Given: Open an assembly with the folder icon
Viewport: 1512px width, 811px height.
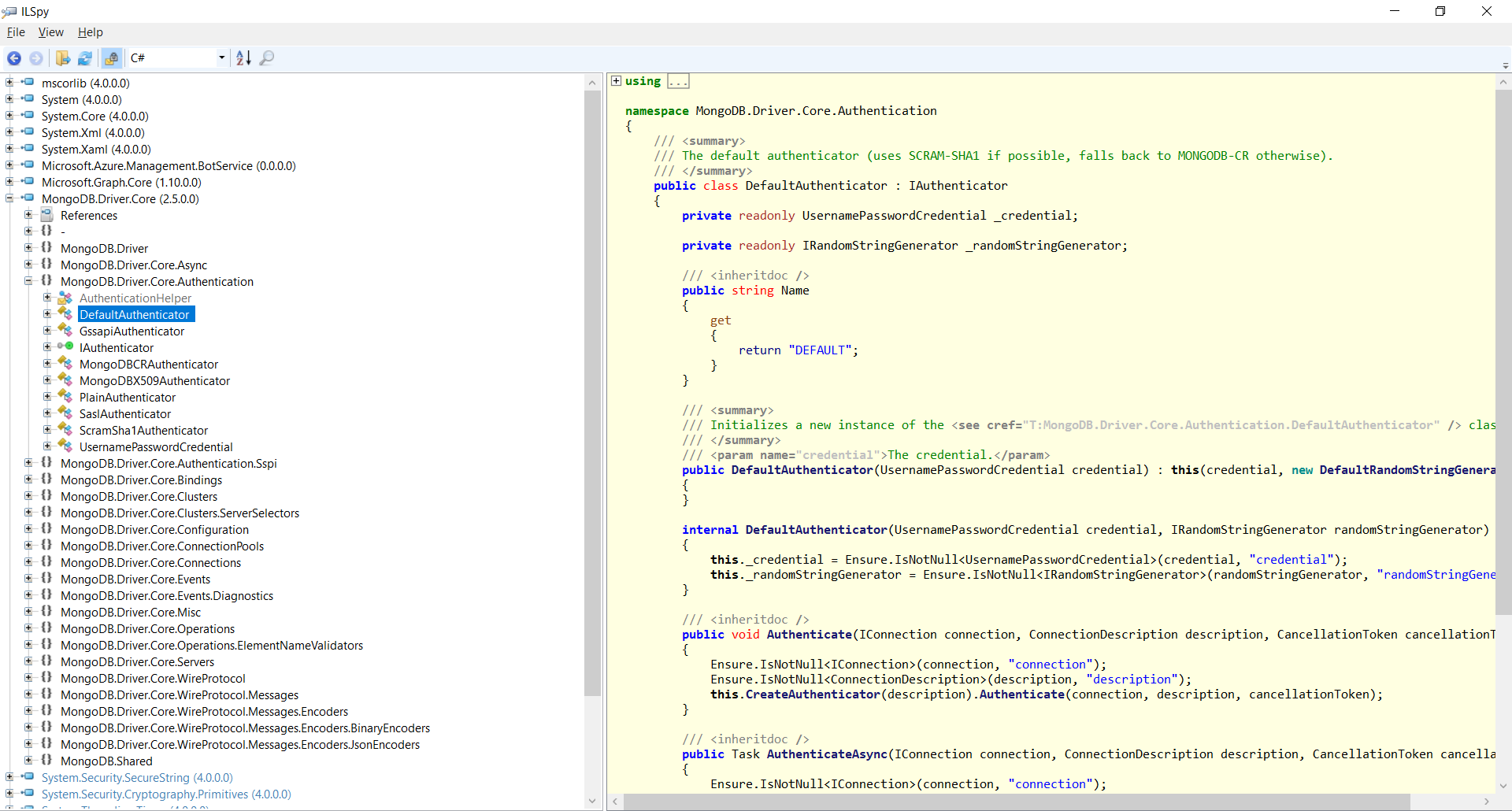Looking at the screenshot, I should point(63,57).
